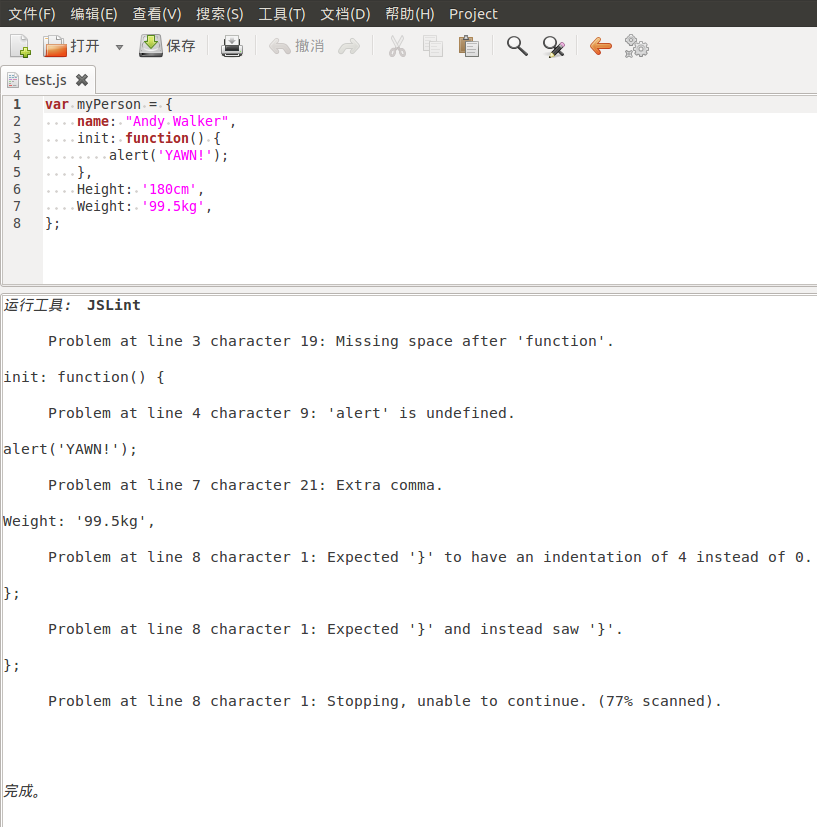Click the JSLint heading in the output
This screenshot has width=817, height=827.
[113, 305]
